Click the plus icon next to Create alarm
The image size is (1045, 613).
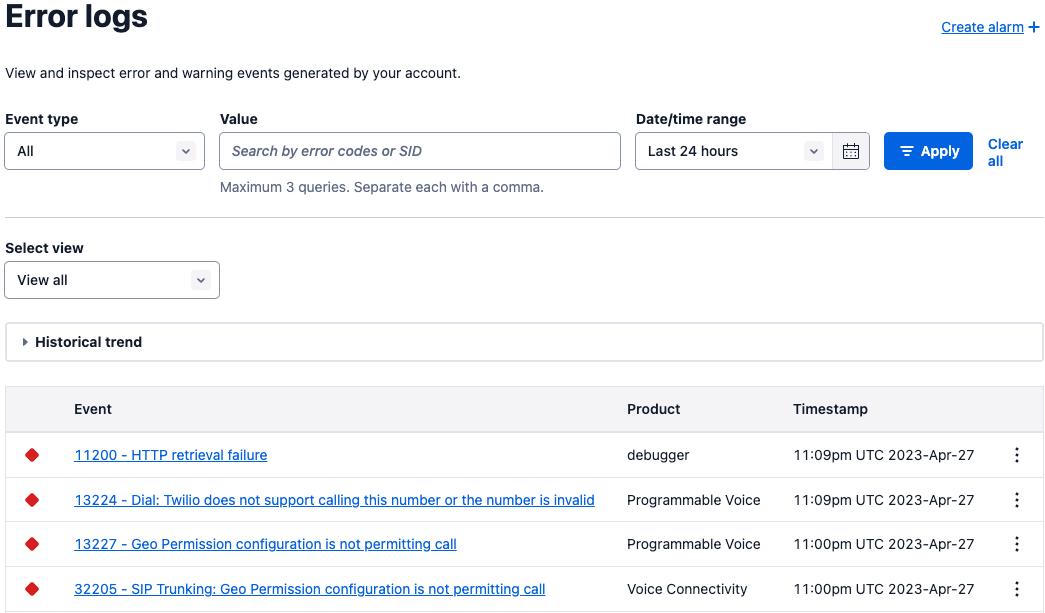coord(1032,27)
